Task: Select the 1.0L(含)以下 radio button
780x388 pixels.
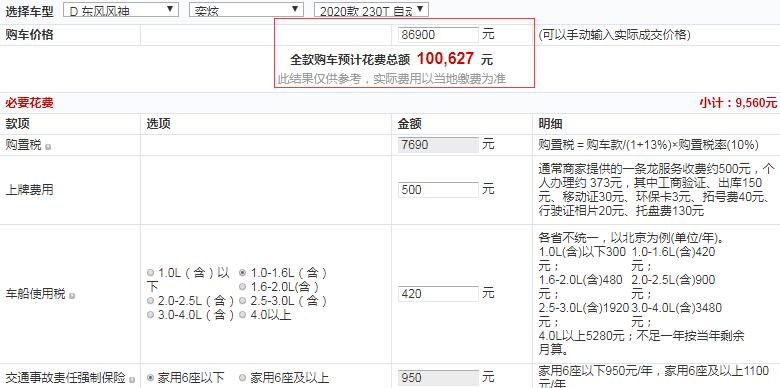Action: (151, 273)
